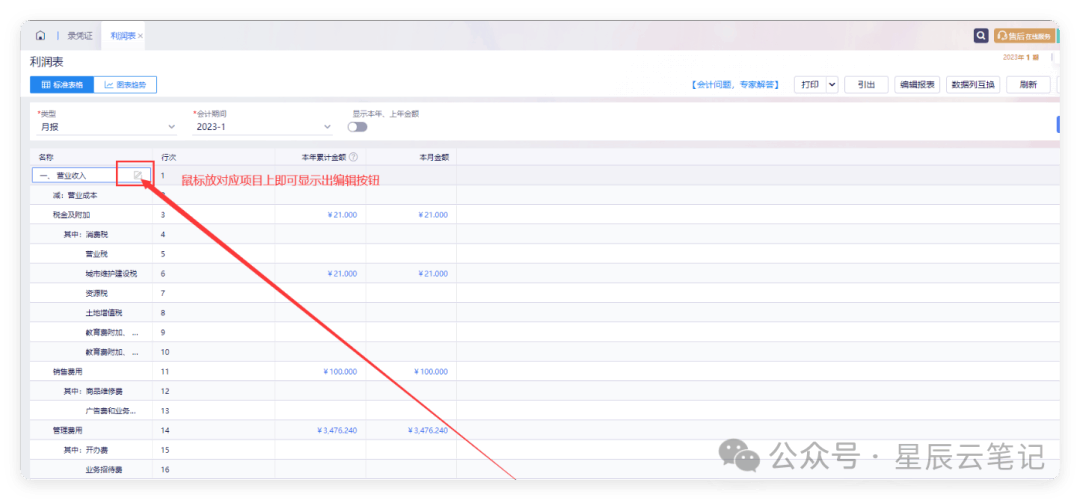This screenshot has width=1080, height=500.
Task: Open 售后在线服务 headset support button
Action: [x=1024, y=36]
